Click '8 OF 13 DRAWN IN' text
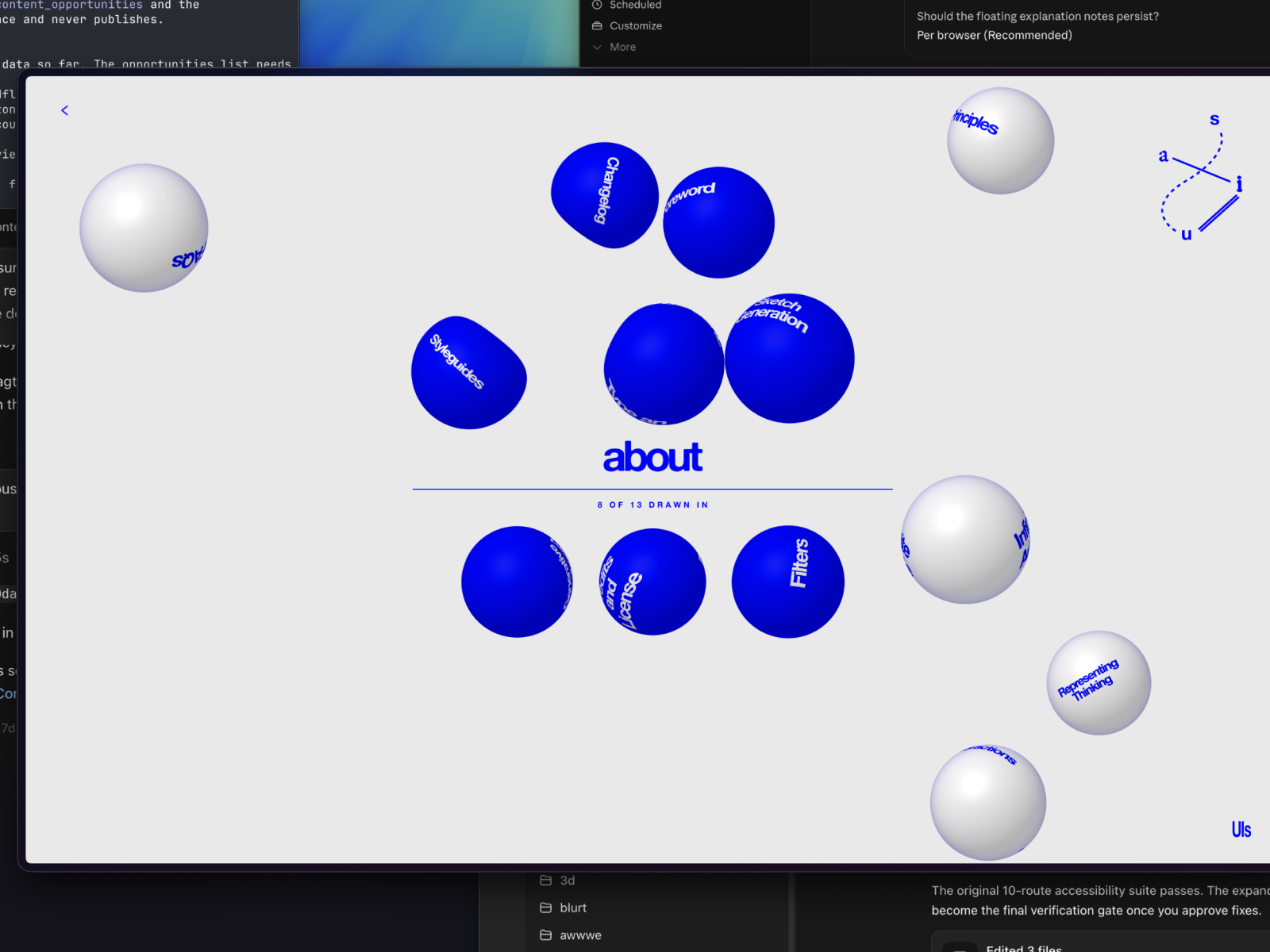 (652, 505)
